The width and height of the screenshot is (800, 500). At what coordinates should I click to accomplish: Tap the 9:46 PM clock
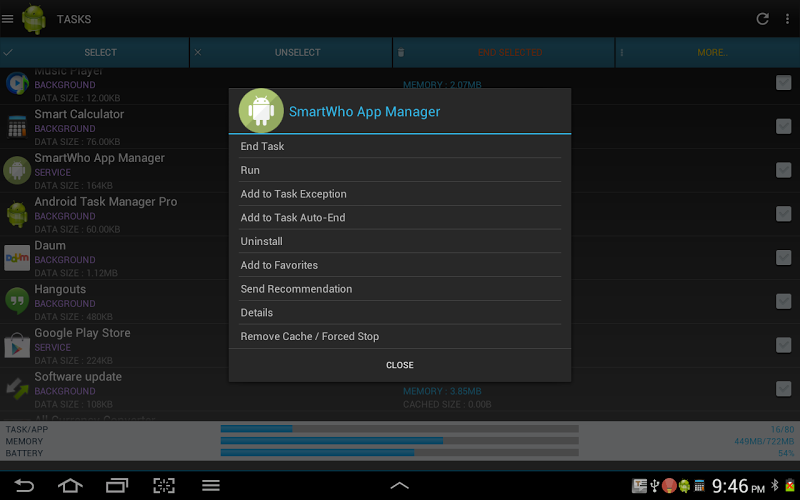tap(738, 486)
